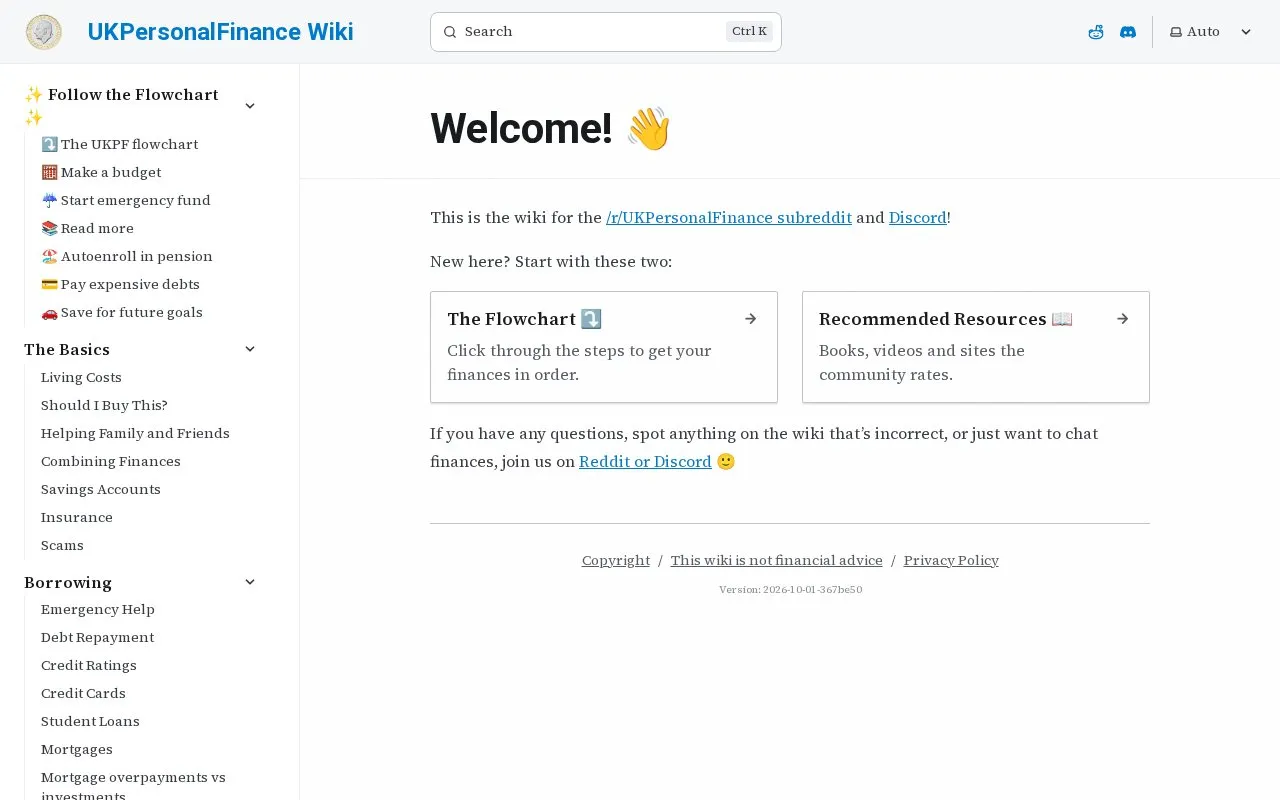Screen dimensions: 1280x800
Task: Click the arrow on The Flowchart card
Action: (x=751, y=319)
